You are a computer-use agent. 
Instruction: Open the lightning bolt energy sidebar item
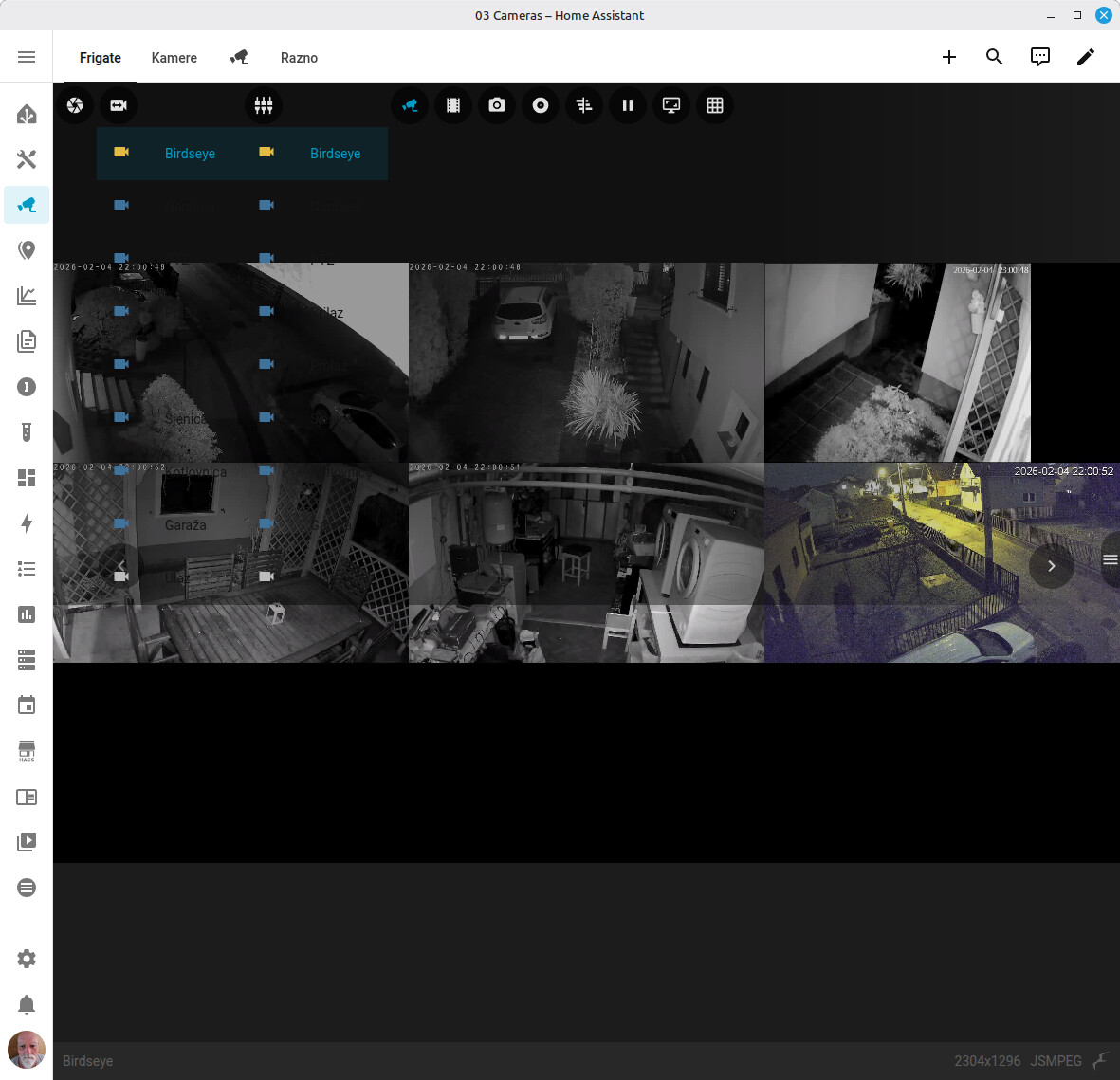coord(27,523)
